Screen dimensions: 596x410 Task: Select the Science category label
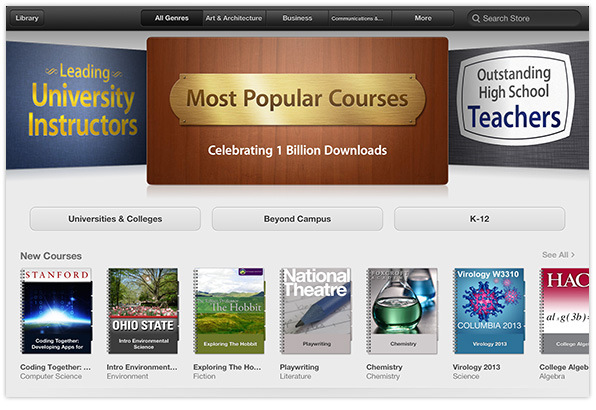466,376
